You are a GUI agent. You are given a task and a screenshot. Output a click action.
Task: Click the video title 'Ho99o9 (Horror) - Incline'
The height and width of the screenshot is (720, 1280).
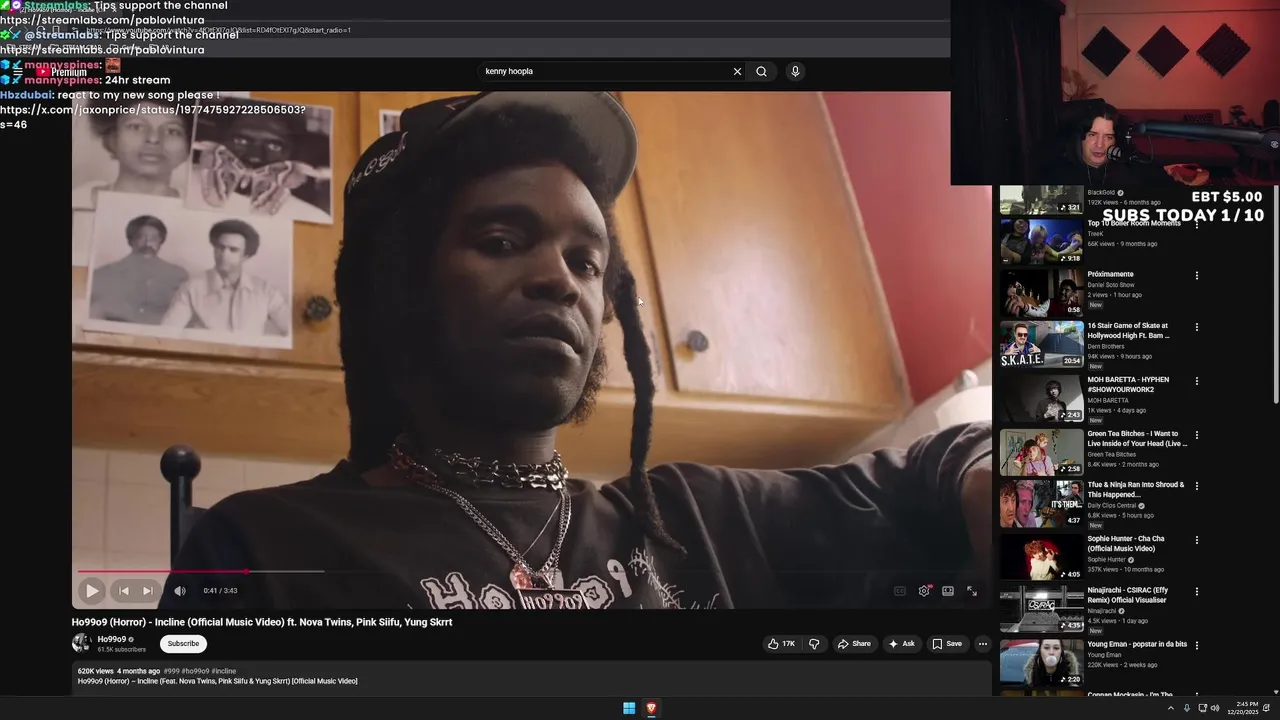(x=262, y=622)
